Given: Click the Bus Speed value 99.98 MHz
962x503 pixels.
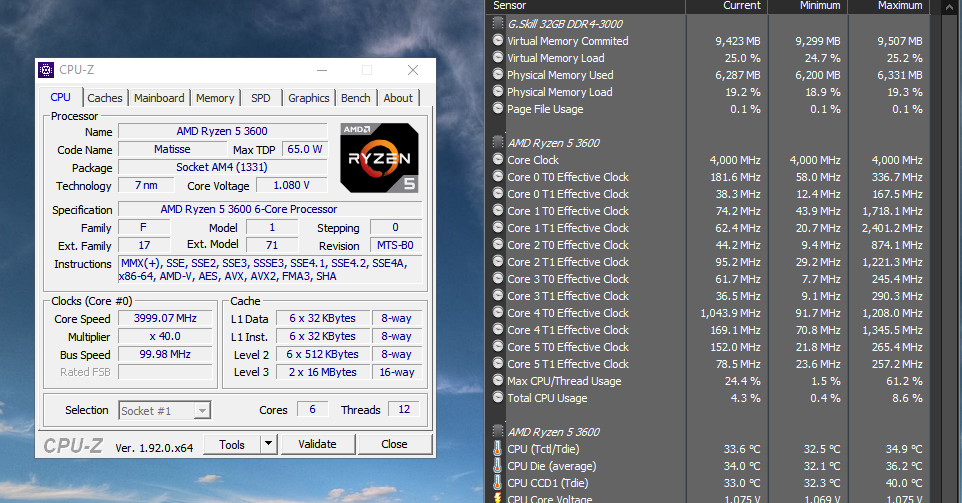Looking at the screenshot, I should pyautogui.click(x=165, y=354).
